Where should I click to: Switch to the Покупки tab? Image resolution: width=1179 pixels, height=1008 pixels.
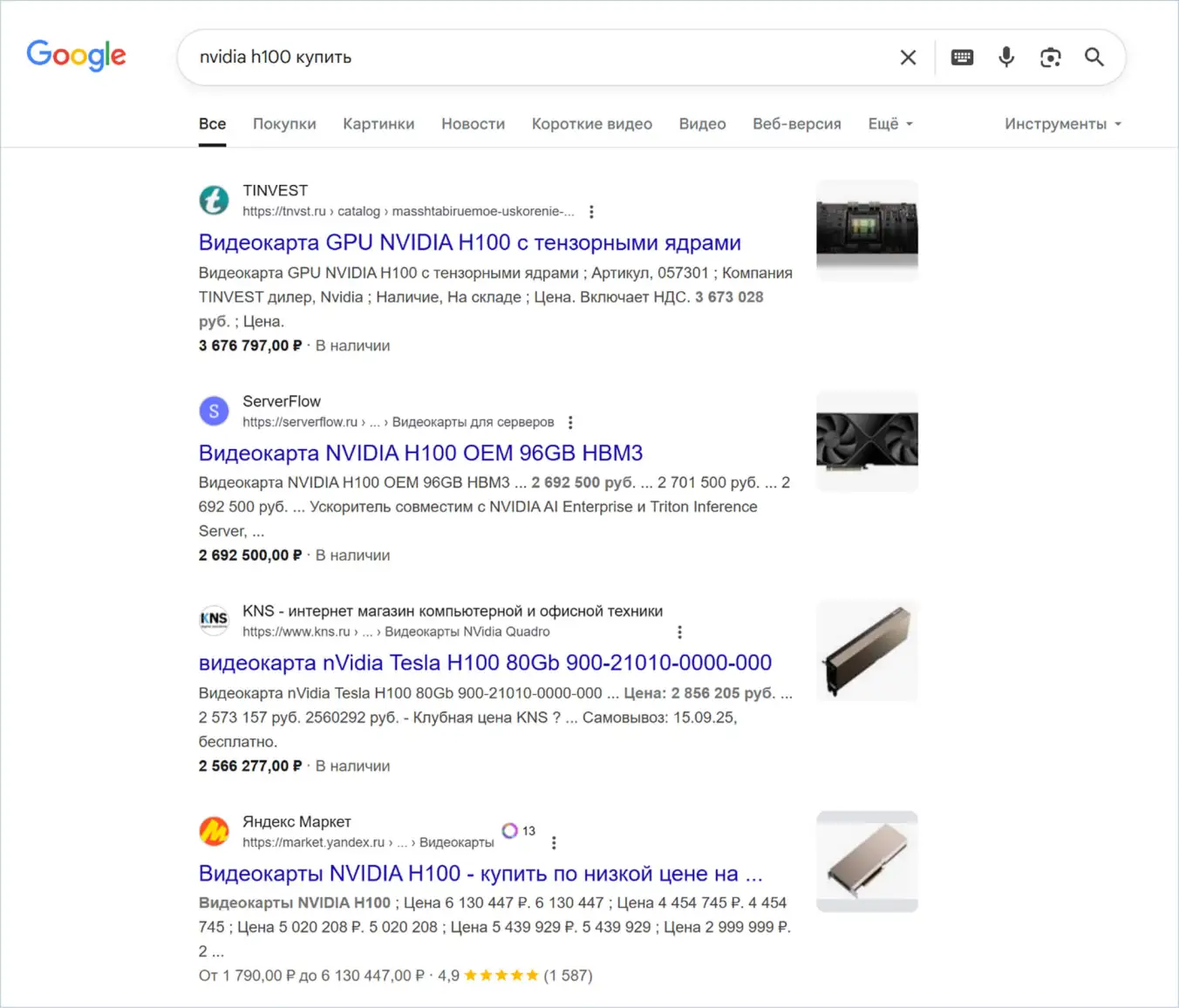[284, 124]
